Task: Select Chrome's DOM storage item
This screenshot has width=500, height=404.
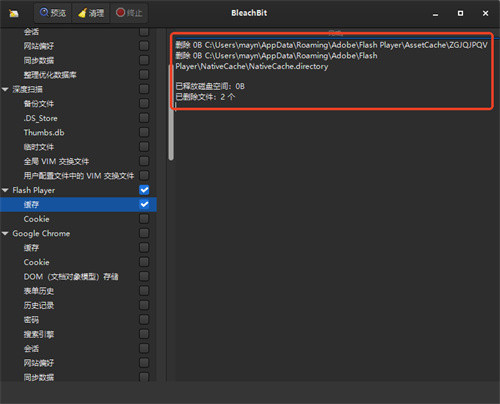Action: click(71, 277)
